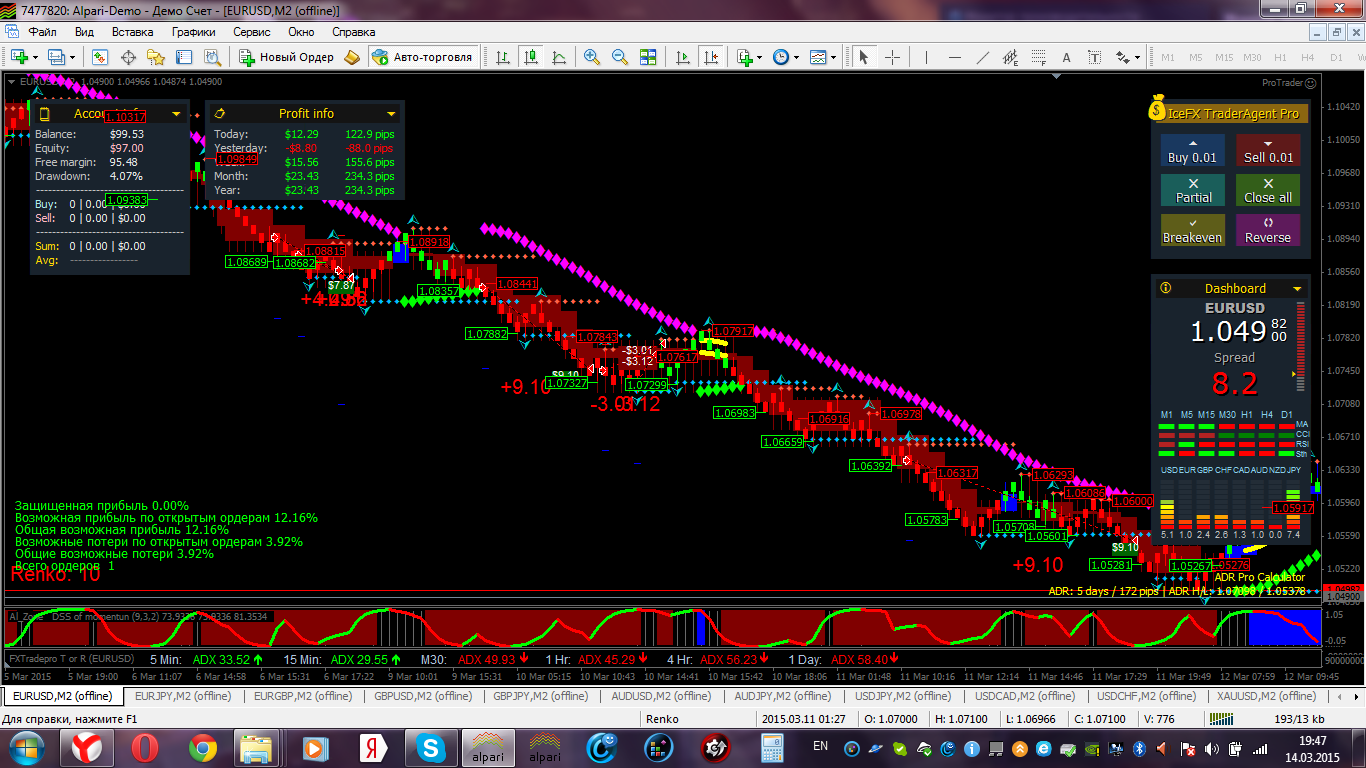Open Skype from the Windows taskbar

coord(432,747)
